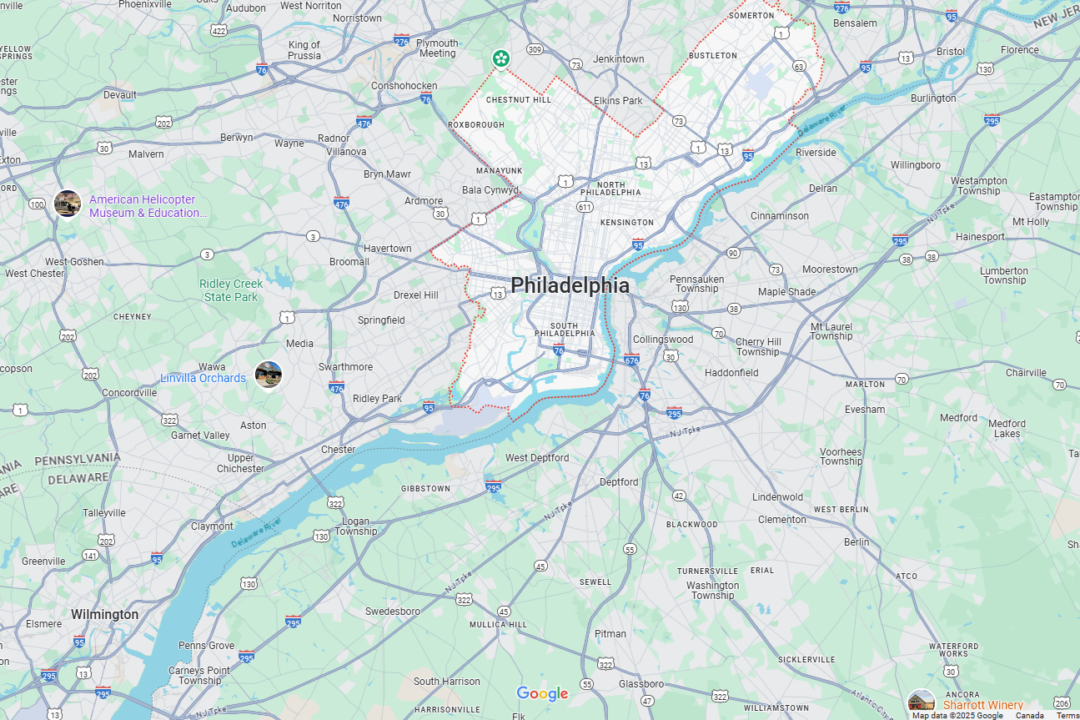Click the green park pin near Chestnut Hill
Image resolution: width=1080 pixels, height=720 pixels.
click(x=501, y=59)
